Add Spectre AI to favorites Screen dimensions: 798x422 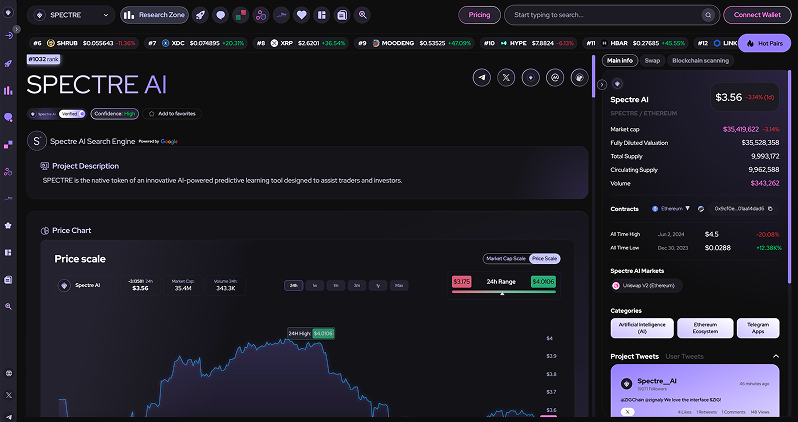click(172, 114)
